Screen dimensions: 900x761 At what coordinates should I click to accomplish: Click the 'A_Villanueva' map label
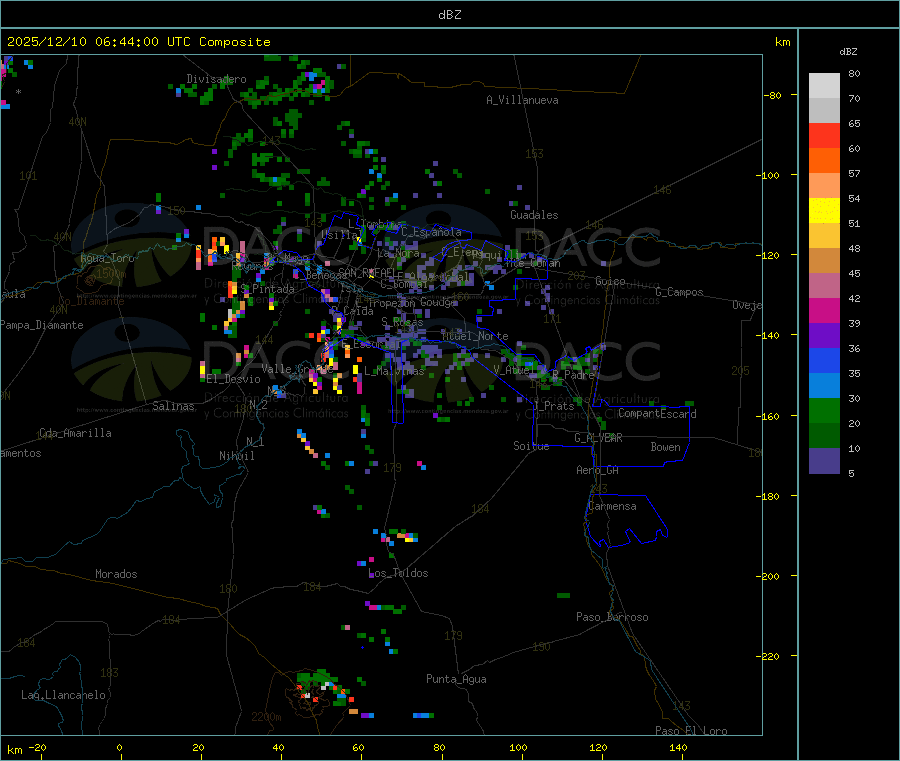[x=522, y=100]
